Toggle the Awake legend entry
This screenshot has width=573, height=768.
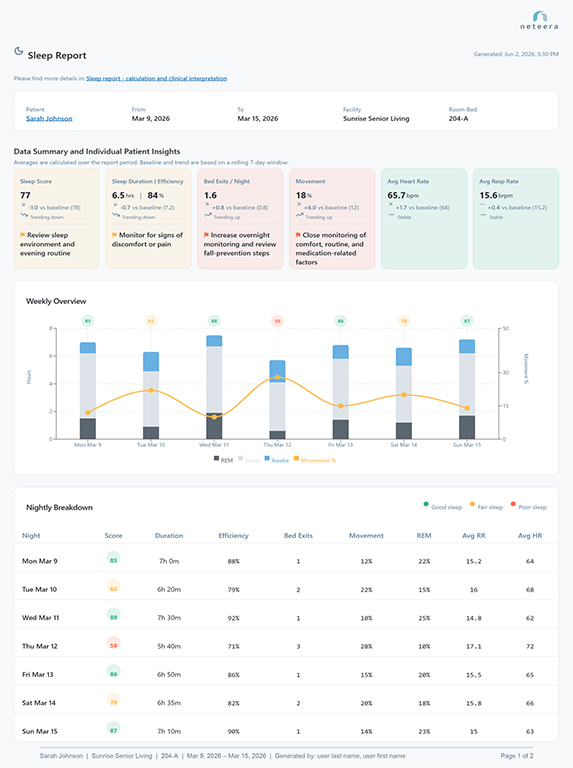pyautogui.click(x=277, y=460)
